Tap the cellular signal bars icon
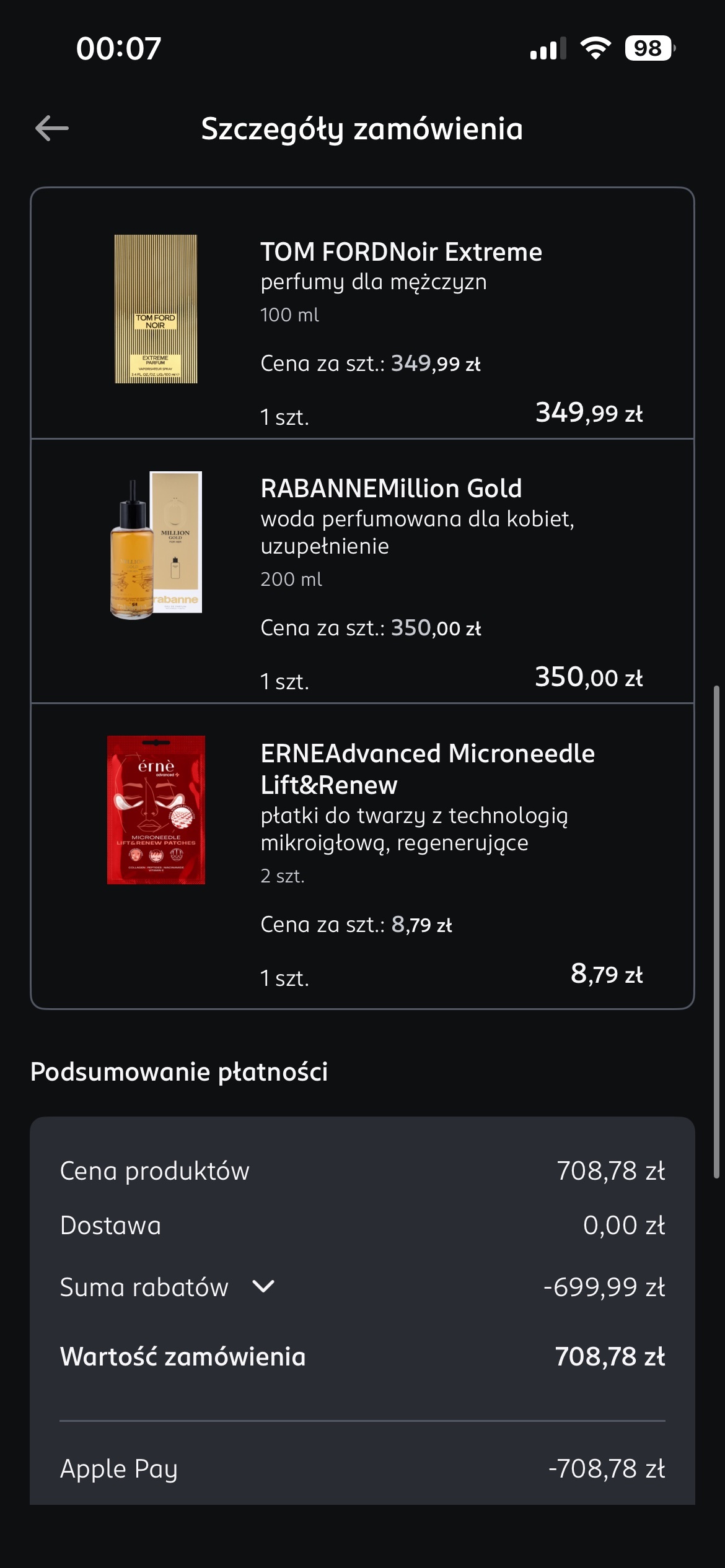 click(548, 48)
